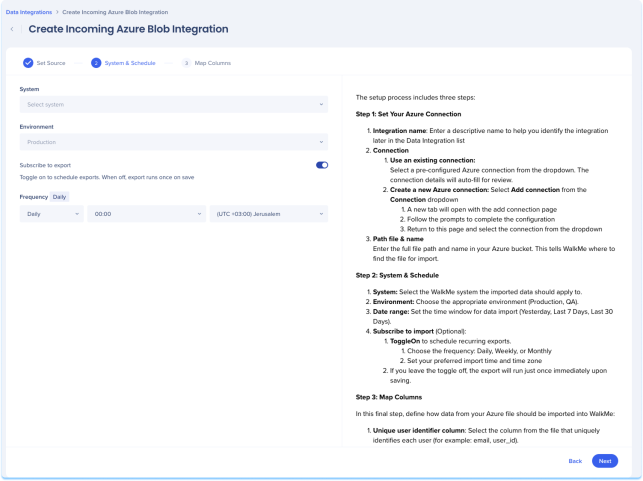Image resolution: width=643 pixels, height=481 pixels.
Task: Open the Data Integrations breadcrumb link
Action: coord(27,10)
